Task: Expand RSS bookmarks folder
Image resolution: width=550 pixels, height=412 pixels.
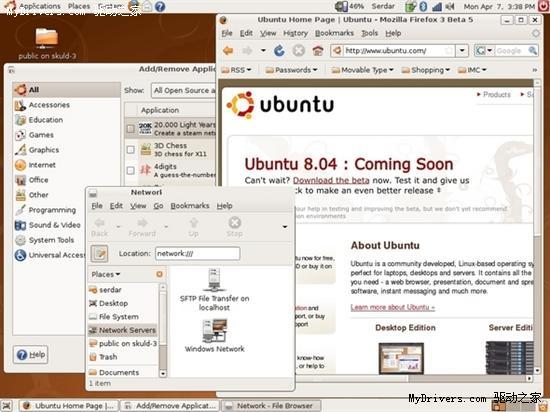Action: coord(237,70)
